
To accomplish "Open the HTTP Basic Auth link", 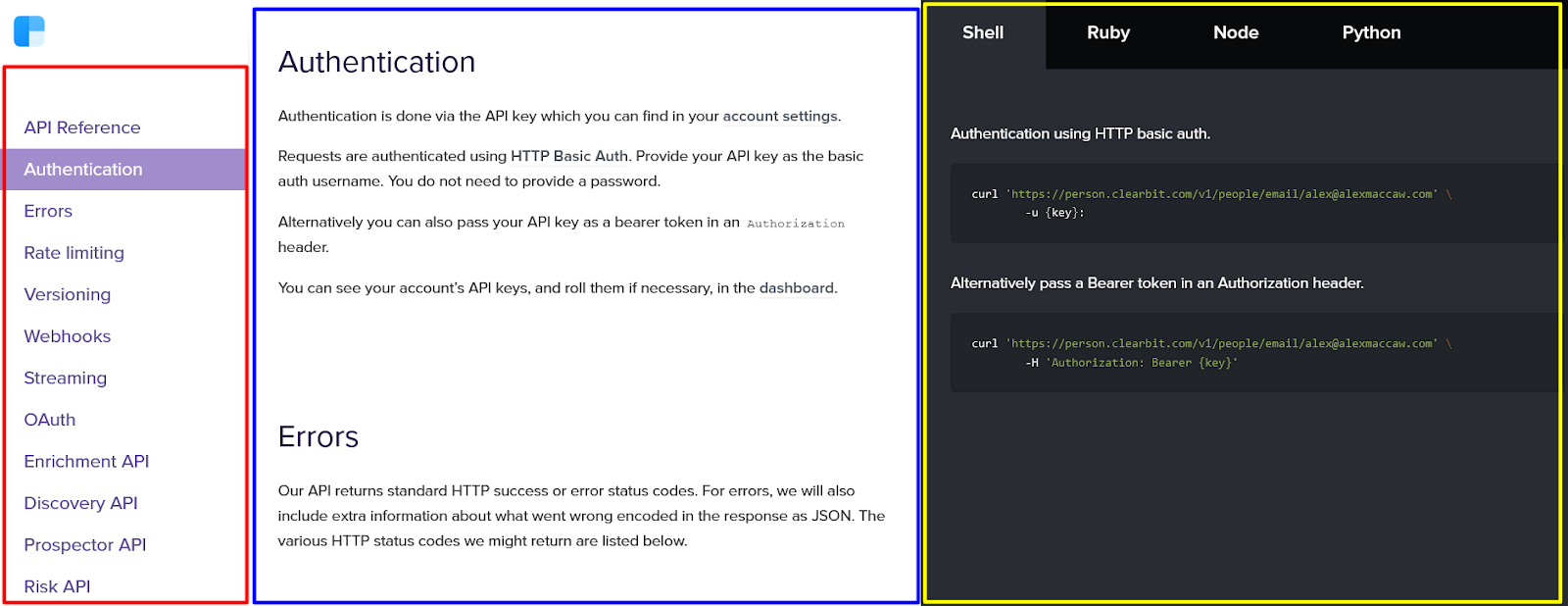I will pyautogui.click(x=569, y=156).
